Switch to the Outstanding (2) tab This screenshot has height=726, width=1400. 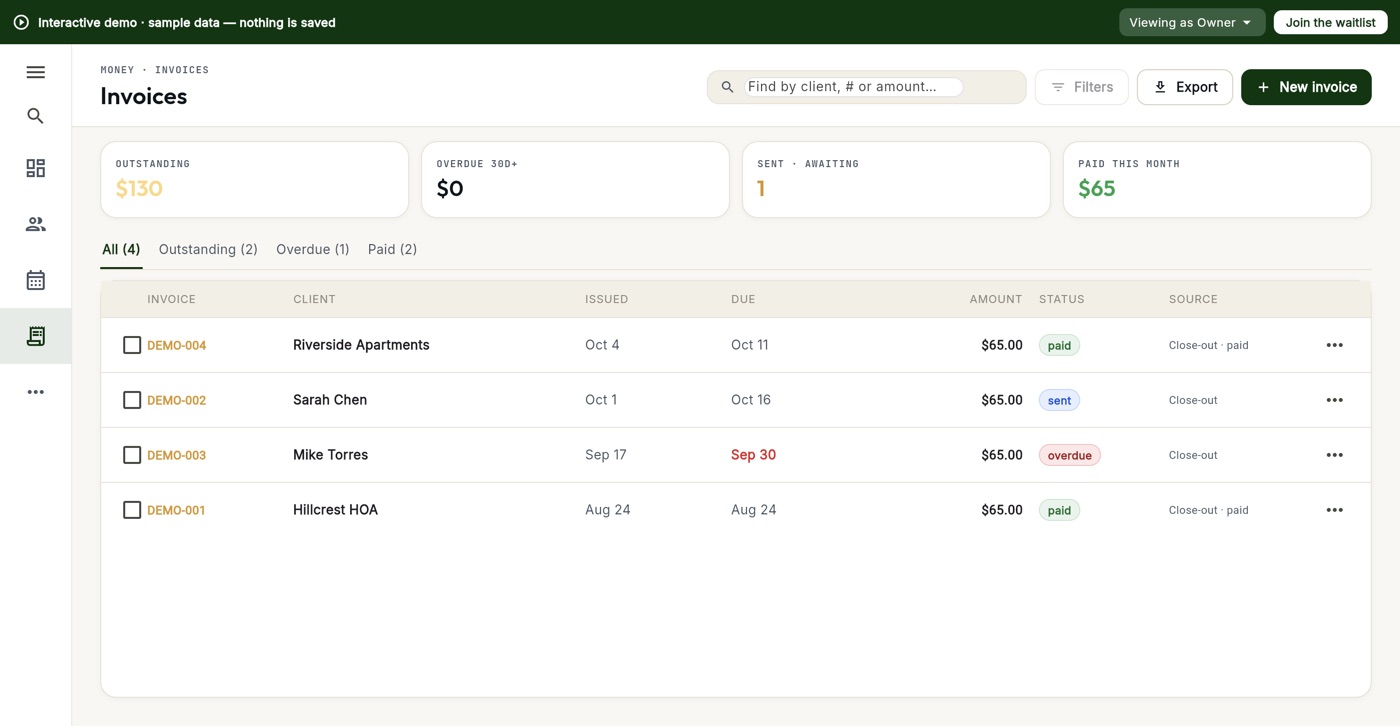208,250
